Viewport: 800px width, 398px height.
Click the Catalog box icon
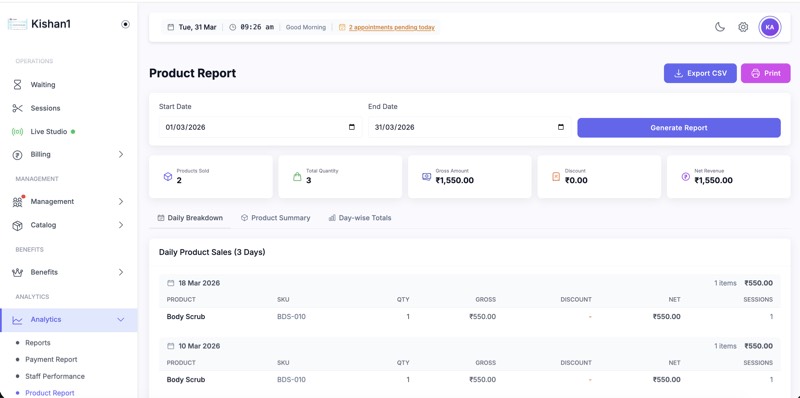pyautogui.click(x=17, y=225)
